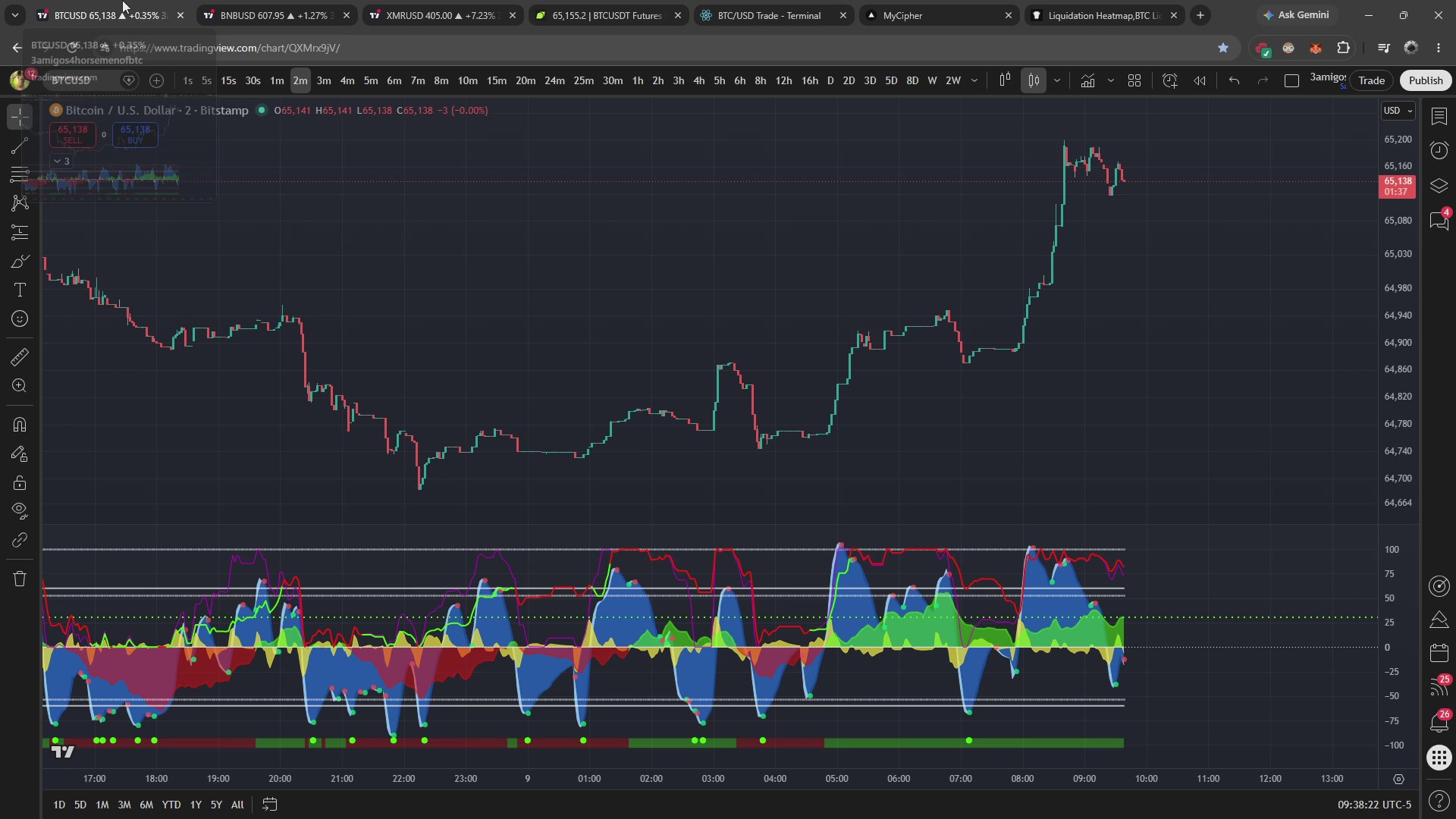Start bar replay mode
1456x819 pixels.
pos(1200,80)
